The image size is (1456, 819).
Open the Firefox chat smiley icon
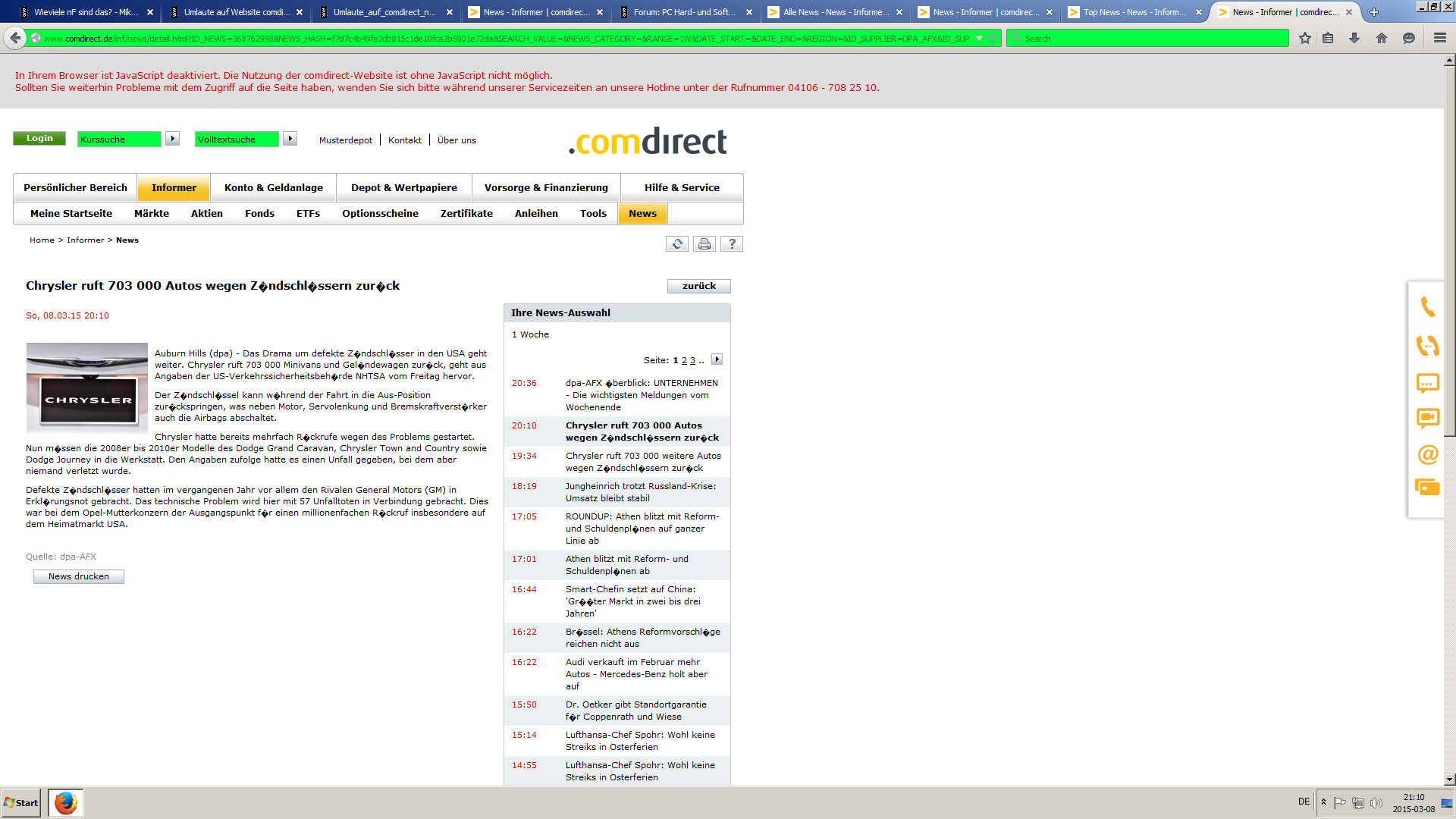(1409, 38)
